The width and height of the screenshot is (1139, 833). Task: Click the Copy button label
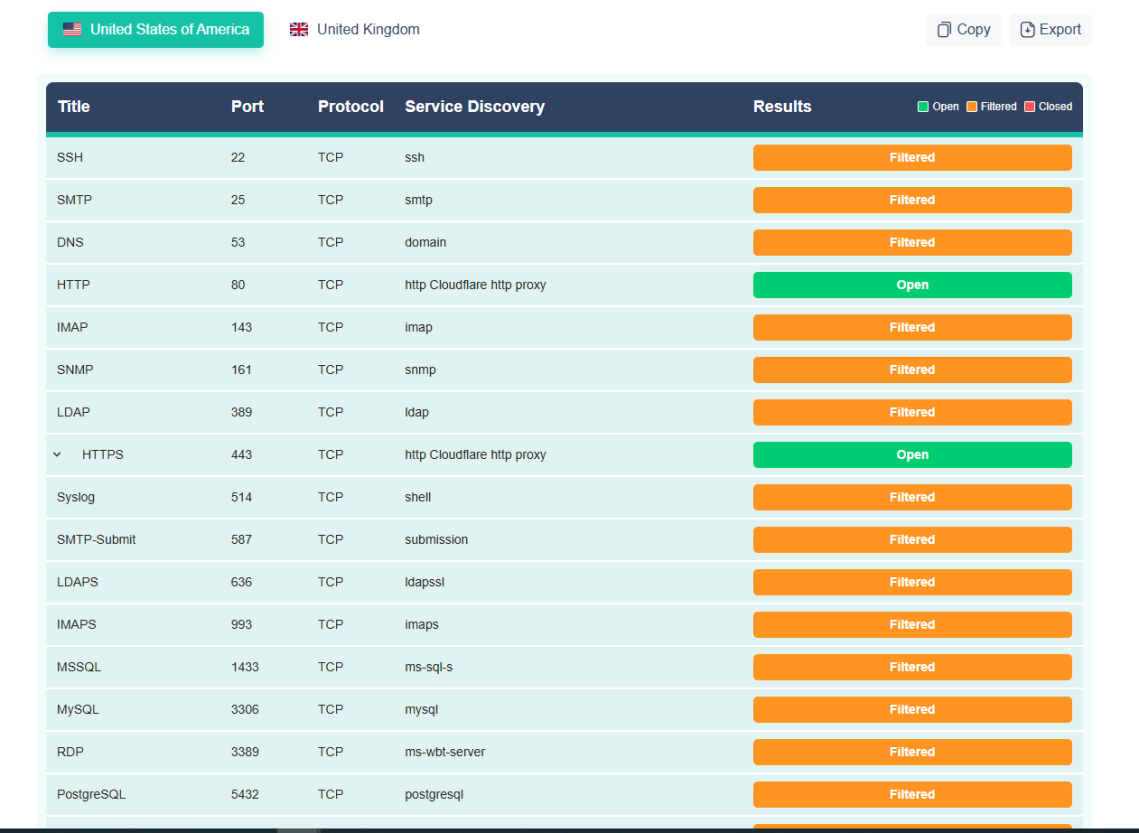coord(973,30)
